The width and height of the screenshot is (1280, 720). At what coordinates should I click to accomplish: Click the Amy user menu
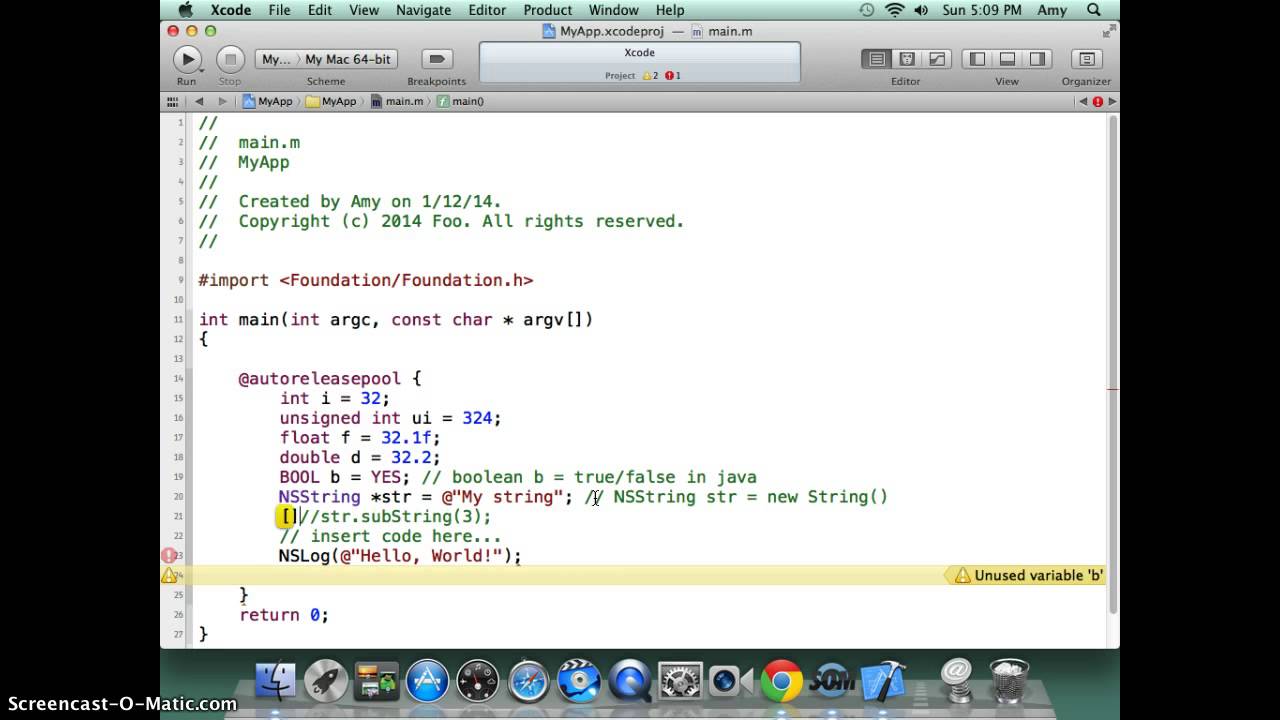[x=1052, y=10]
